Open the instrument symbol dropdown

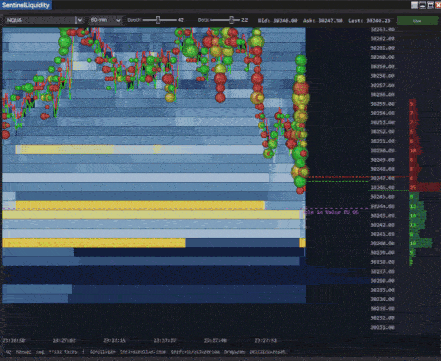pos(44,20)
